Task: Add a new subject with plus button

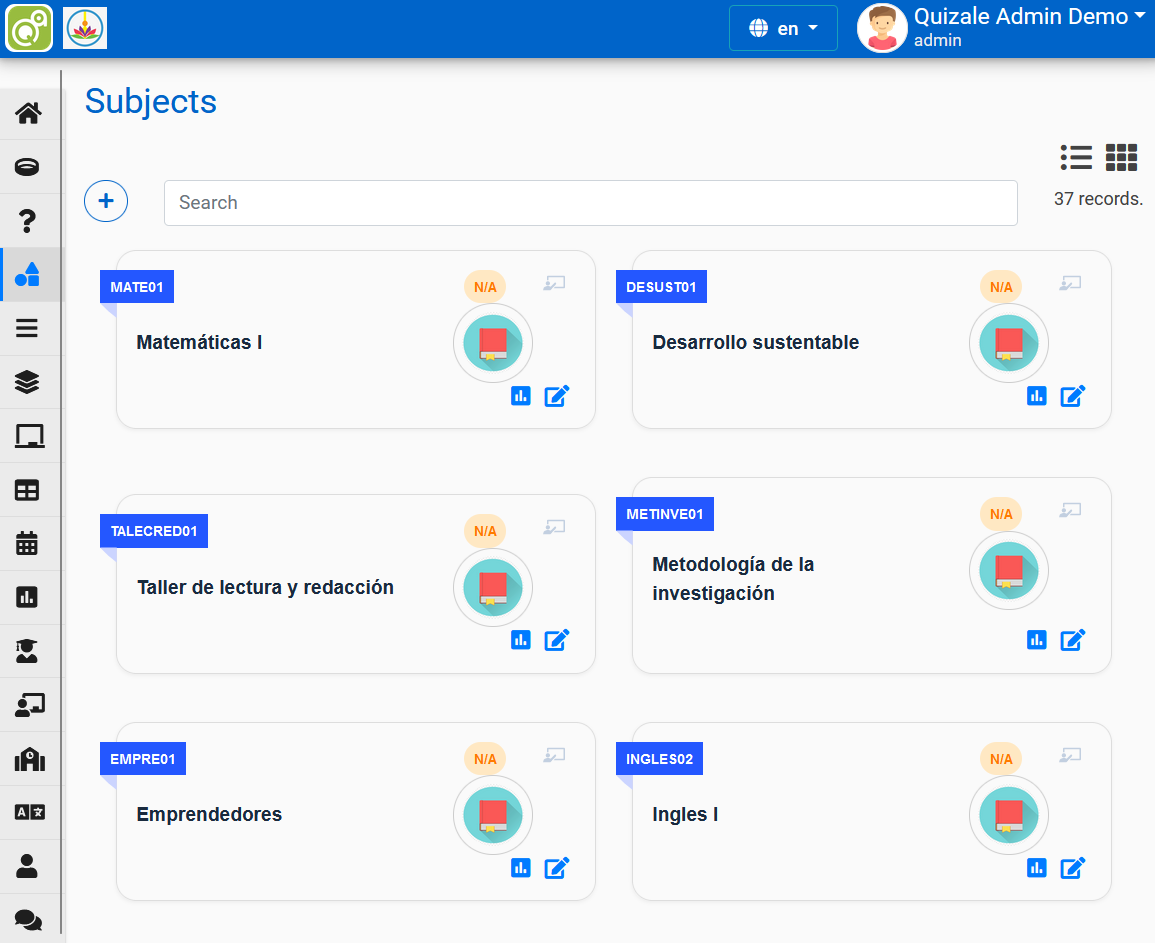Action: coord(106,201)
